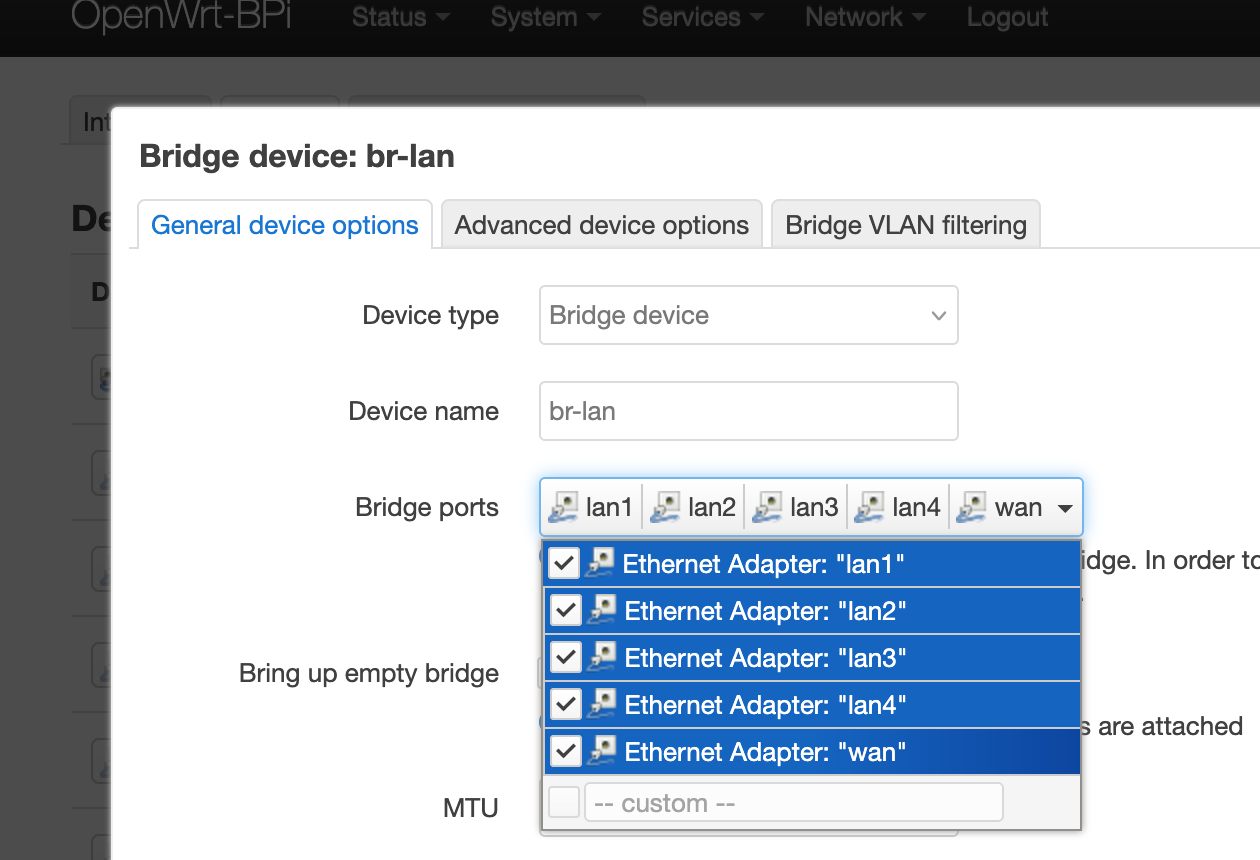
Task: Click adapter icon beside 'Ethernet Adapter: "lan3"' option
Action: [x=601, y=657]
